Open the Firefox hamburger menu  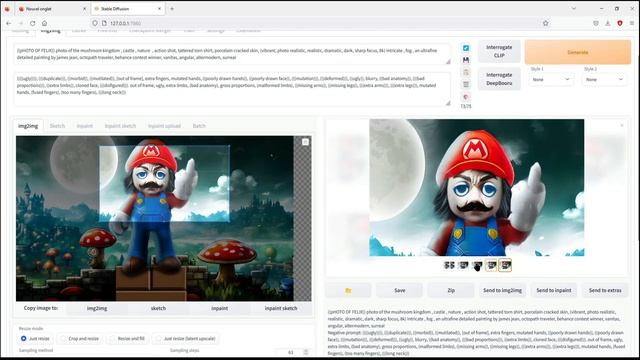pyautogui.click(x=632, y=23)
